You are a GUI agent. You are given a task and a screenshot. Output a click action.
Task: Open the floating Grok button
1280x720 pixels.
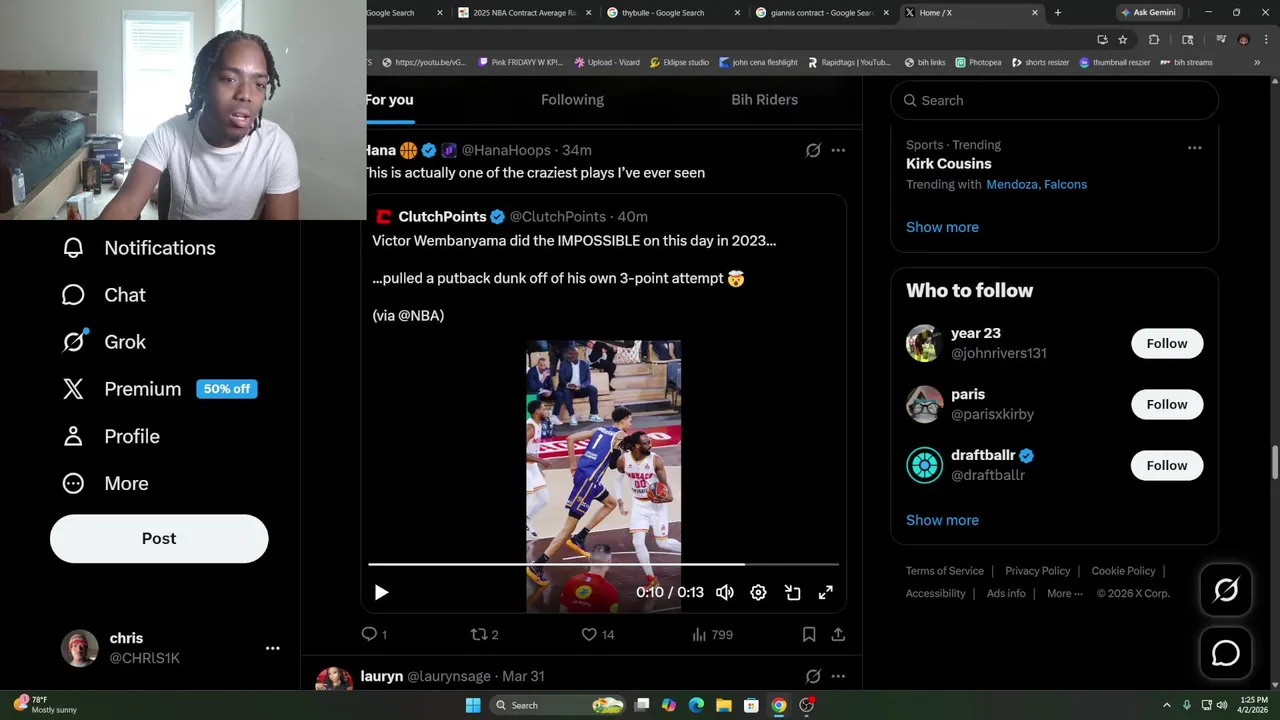point(1226,591)
